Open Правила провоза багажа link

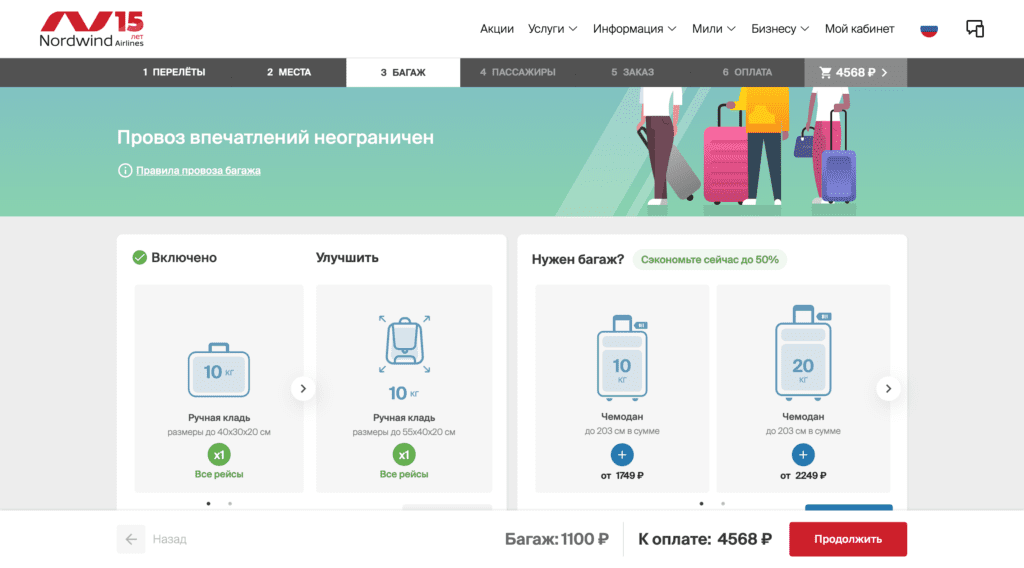click(199, 170)
